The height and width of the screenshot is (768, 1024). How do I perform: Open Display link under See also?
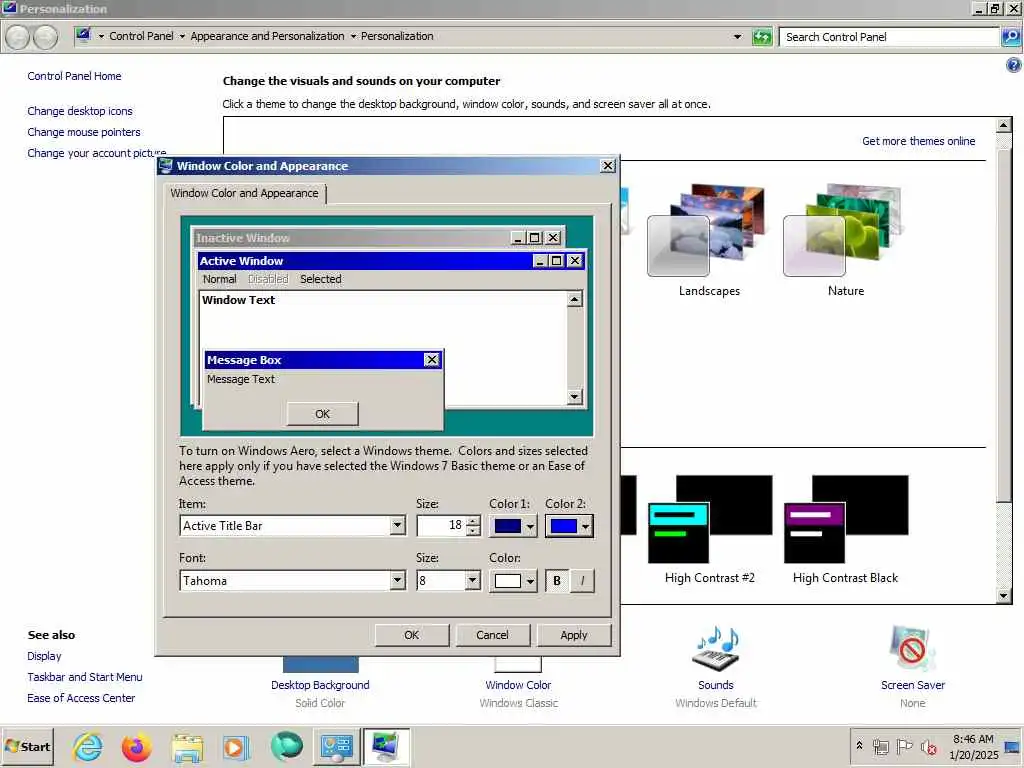[x=44, y=656]
